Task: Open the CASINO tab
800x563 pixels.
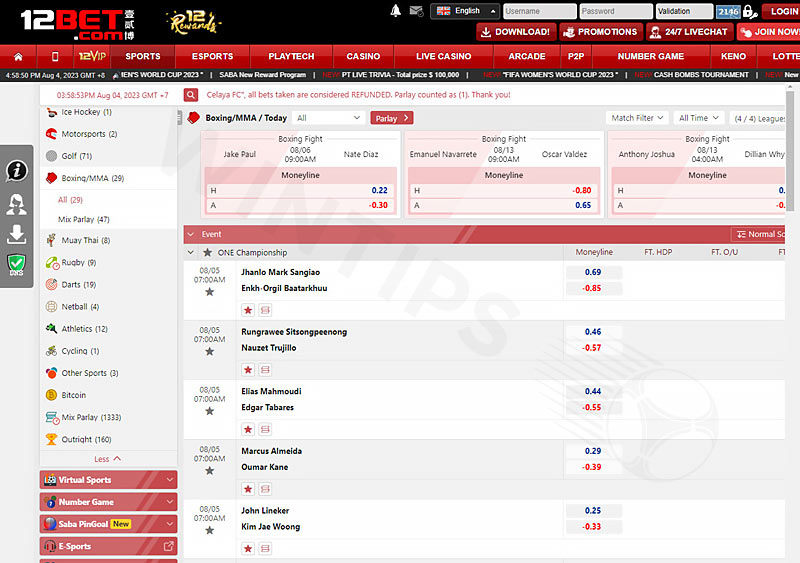Action: 363,56
